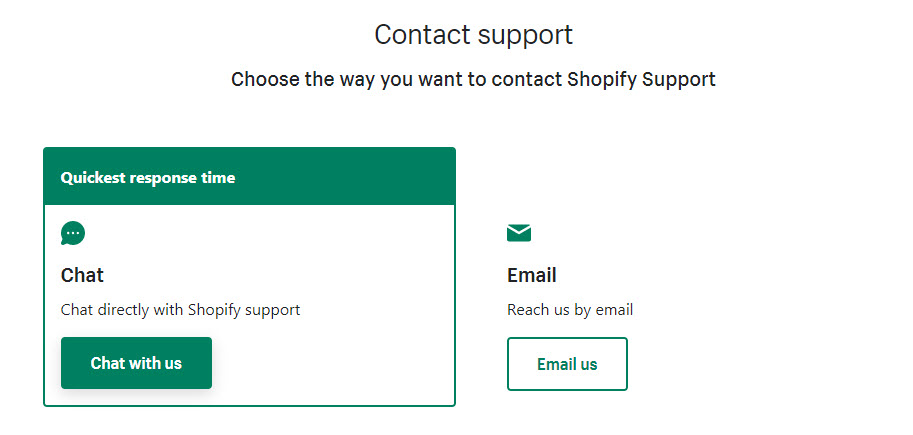Click the word "Choose" in the subtitle
913x435 pixels.
point(265,79)
